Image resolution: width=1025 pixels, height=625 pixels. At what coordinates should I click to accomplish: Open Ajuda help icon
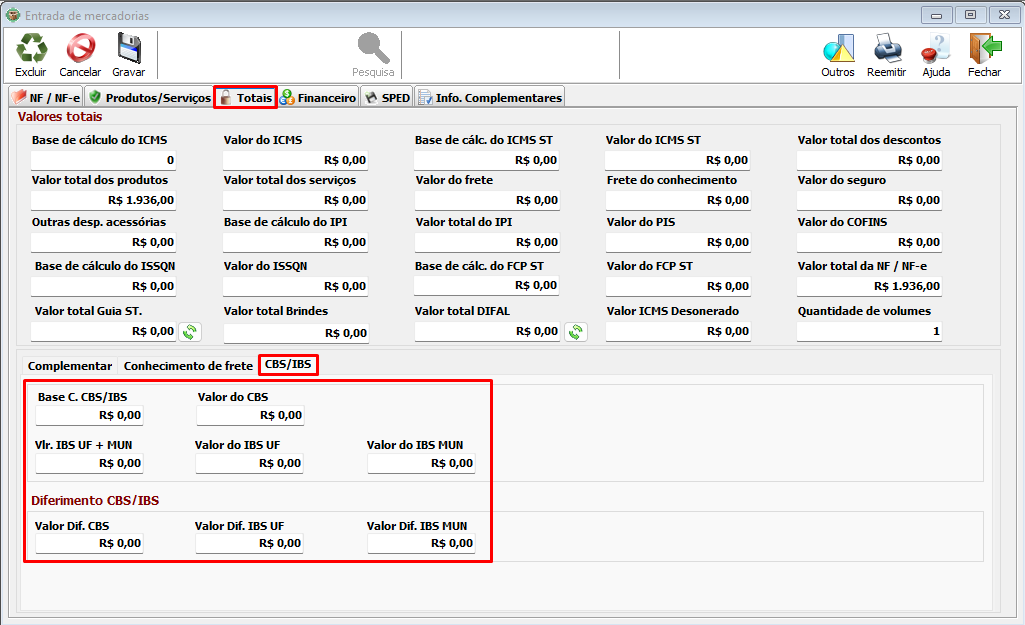[936, 49]
